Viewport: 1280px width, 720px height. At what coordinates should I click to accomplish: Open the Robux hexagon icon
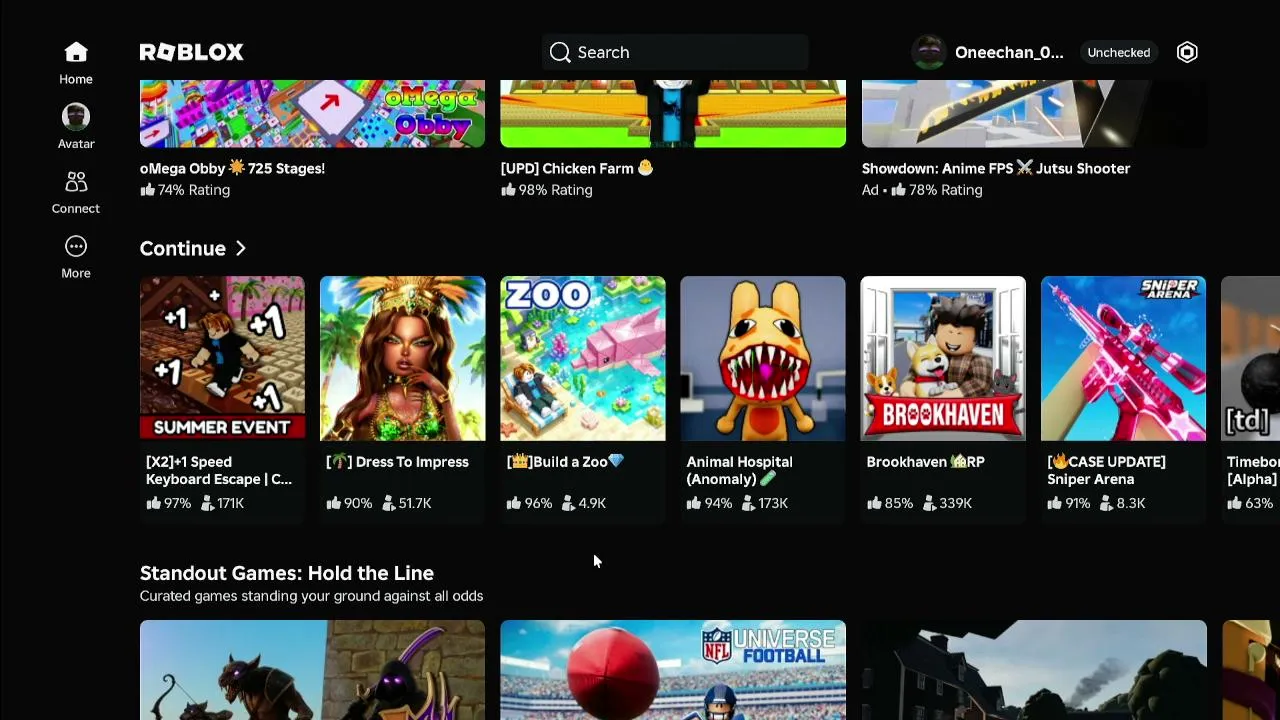pyautogui.click(x=1187, y=52)
